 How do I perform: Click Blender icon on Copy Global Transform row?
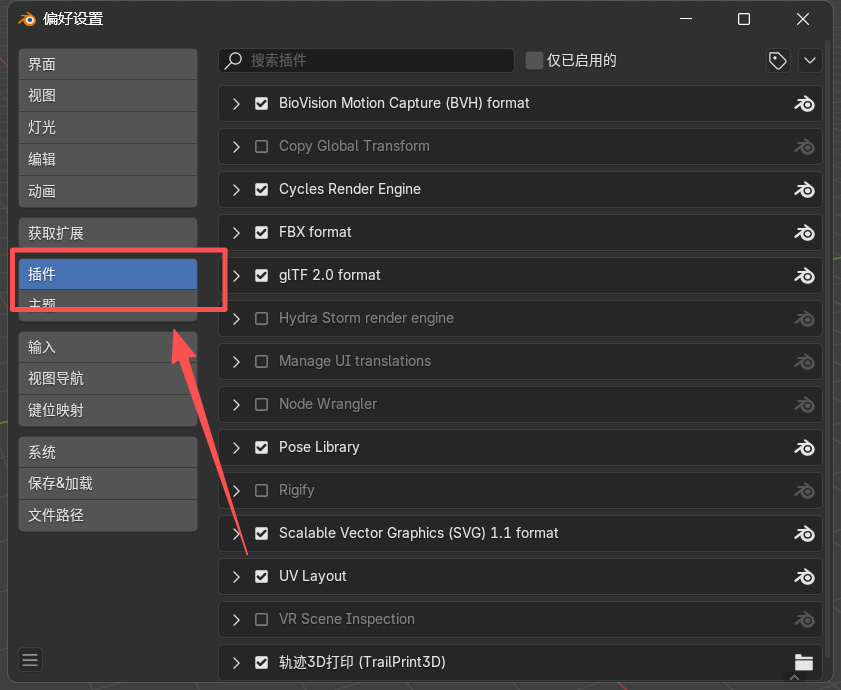pyautogui.click(x=804, y=146)
